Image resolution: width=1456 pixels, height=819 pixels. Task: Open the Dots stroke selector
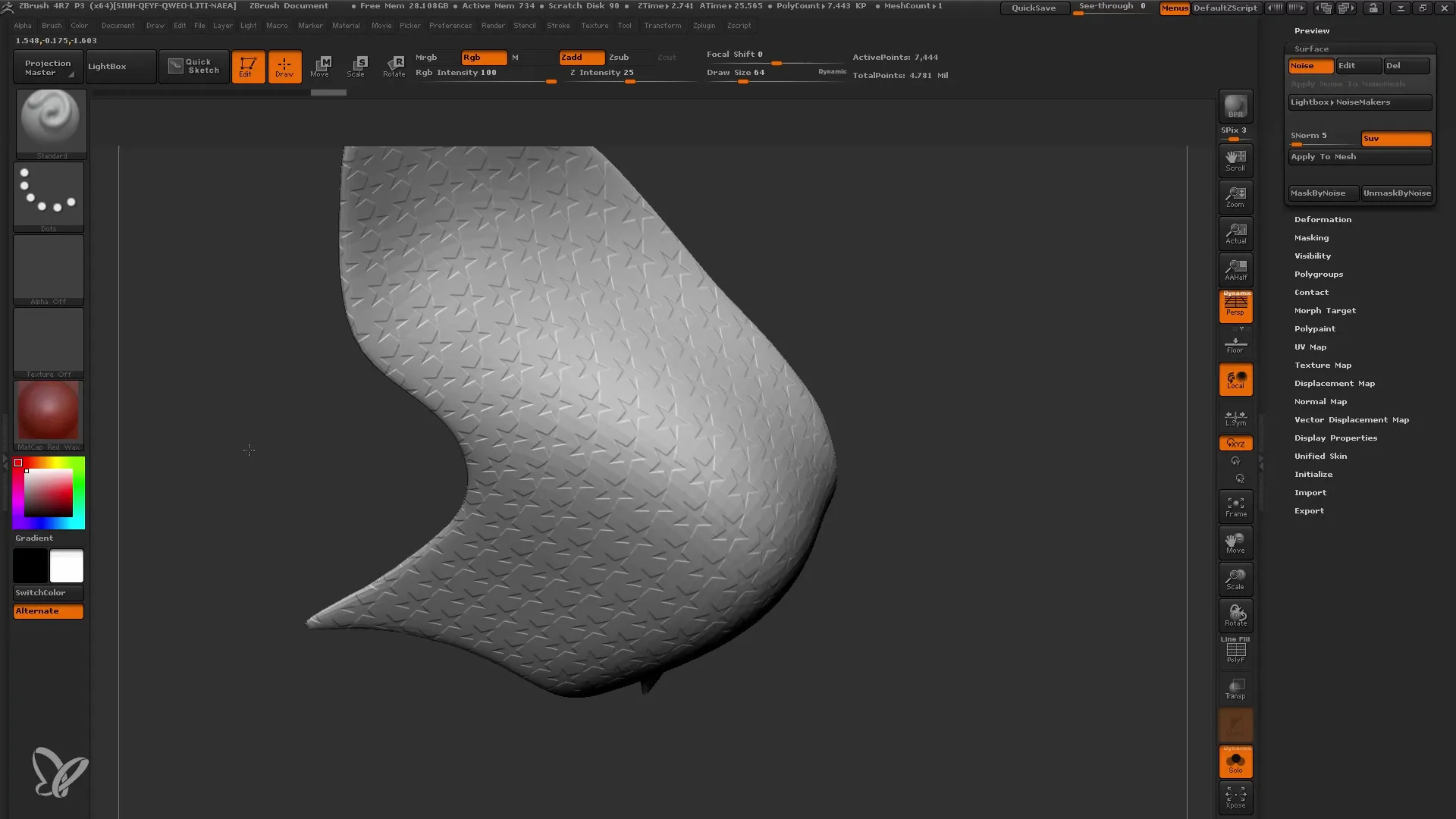(49, 197)
